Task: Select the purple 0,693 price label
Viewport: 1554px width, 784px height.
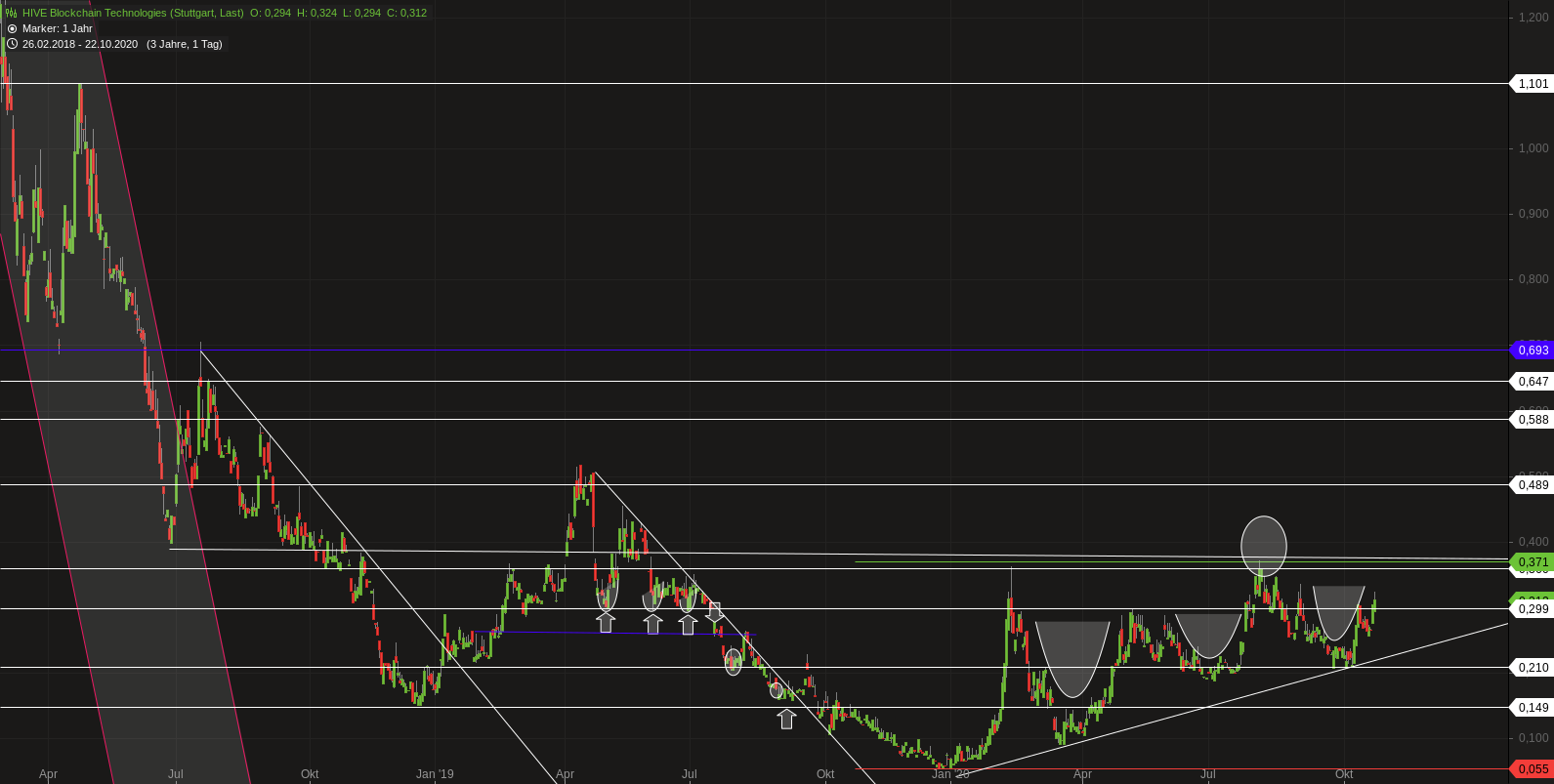Action: tap(1533, 350)
